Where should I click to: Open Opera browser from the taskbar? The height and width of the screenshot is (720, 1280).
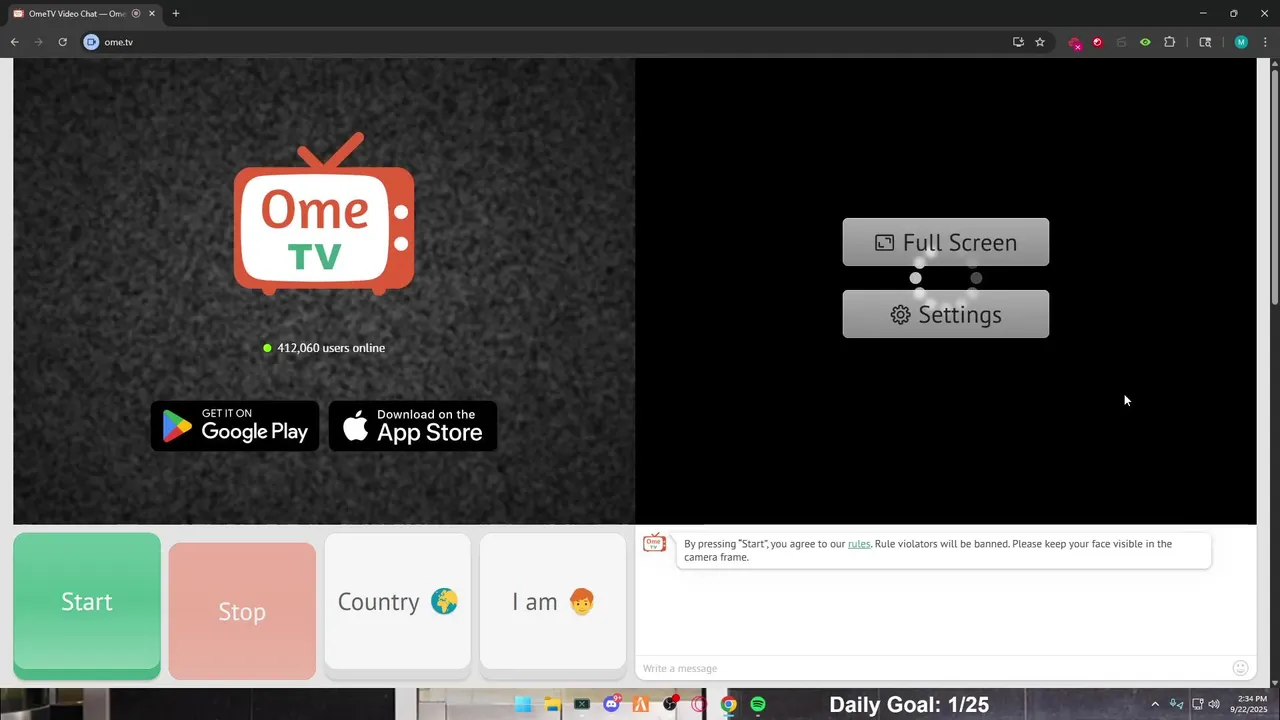tap(699, 704)
